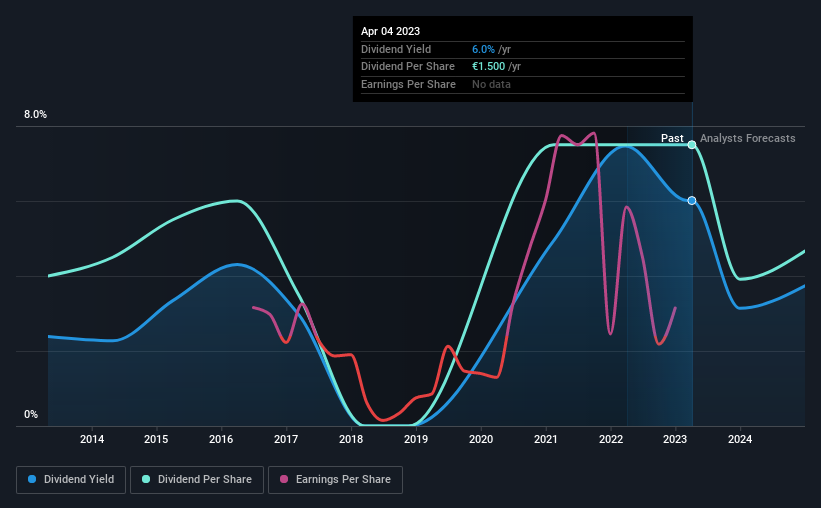Click the Dividend Yield row label in tooltip

coord(396,49)
